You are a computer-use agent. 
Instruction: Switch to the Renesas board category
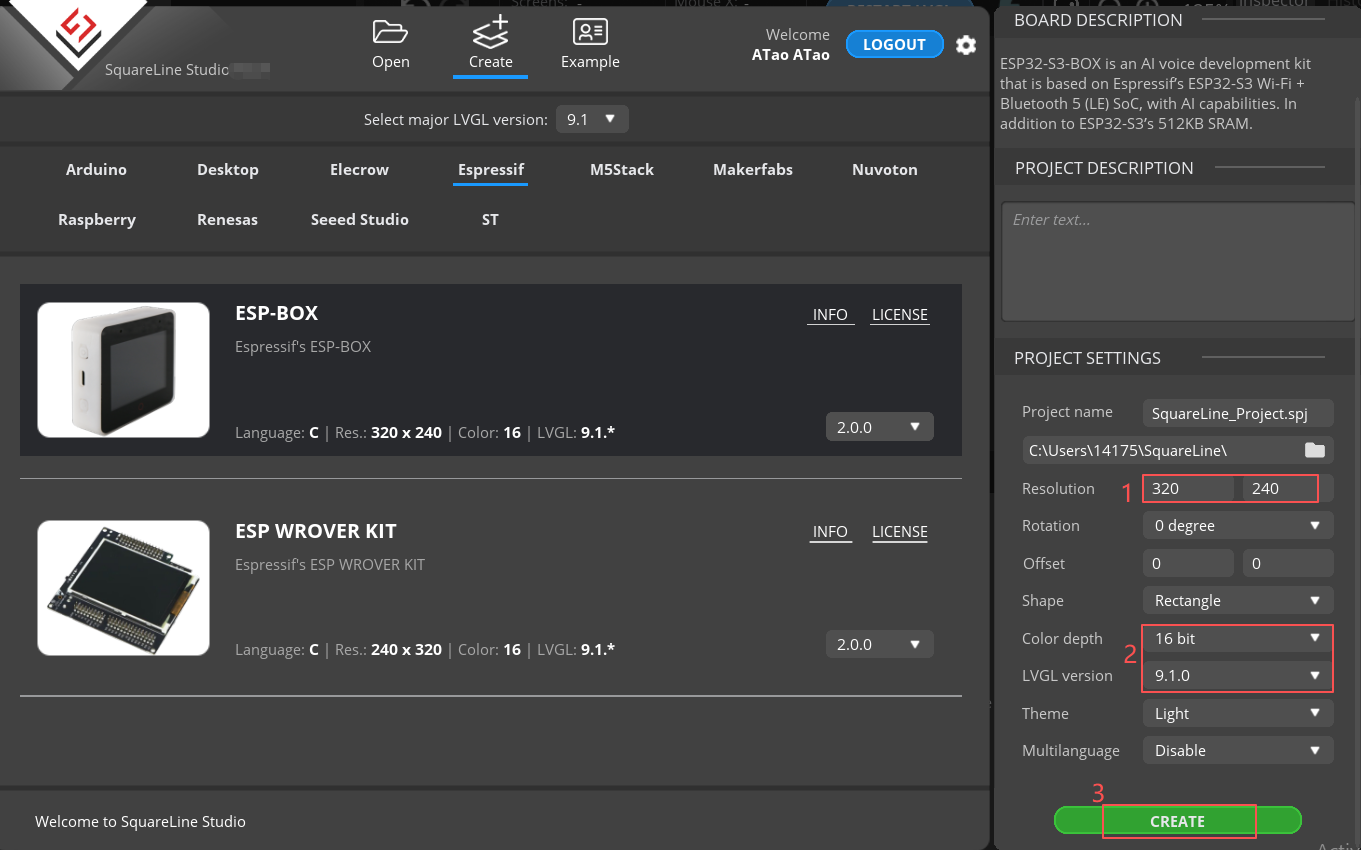[x=228, y=220]
